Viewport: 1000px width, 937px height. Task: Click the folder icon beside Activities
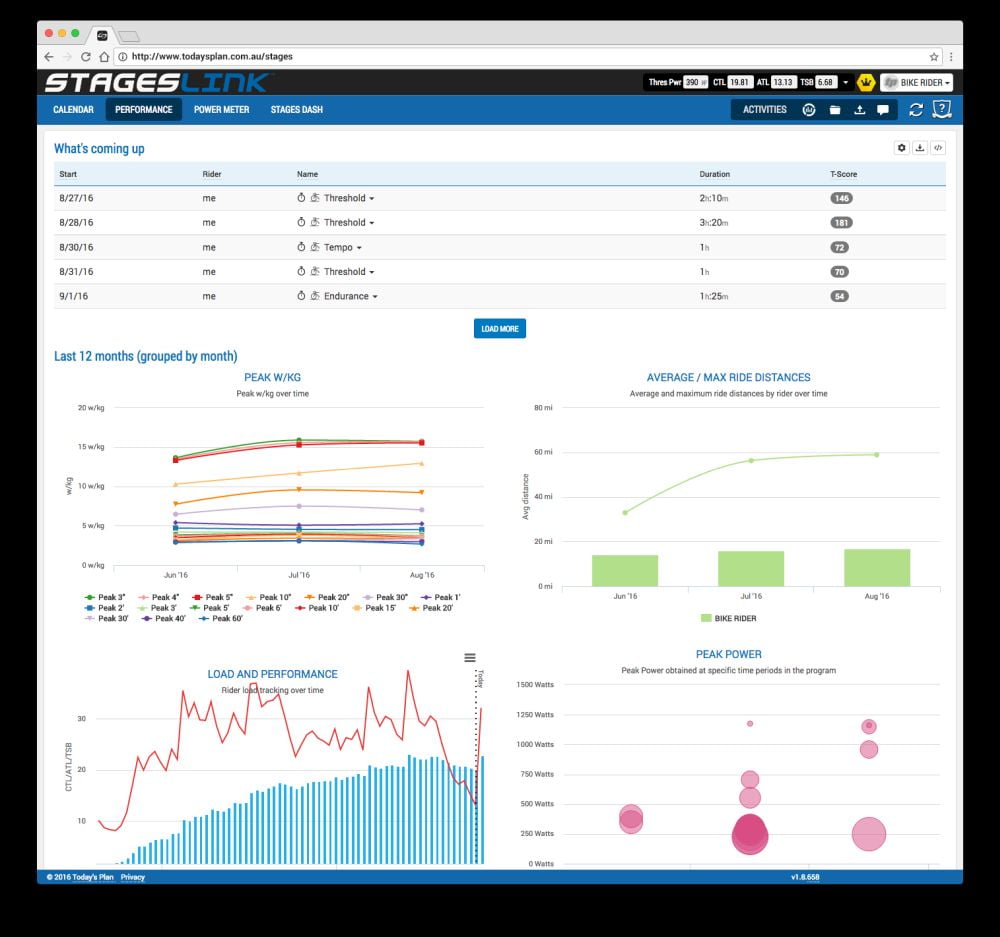(835, 110)
